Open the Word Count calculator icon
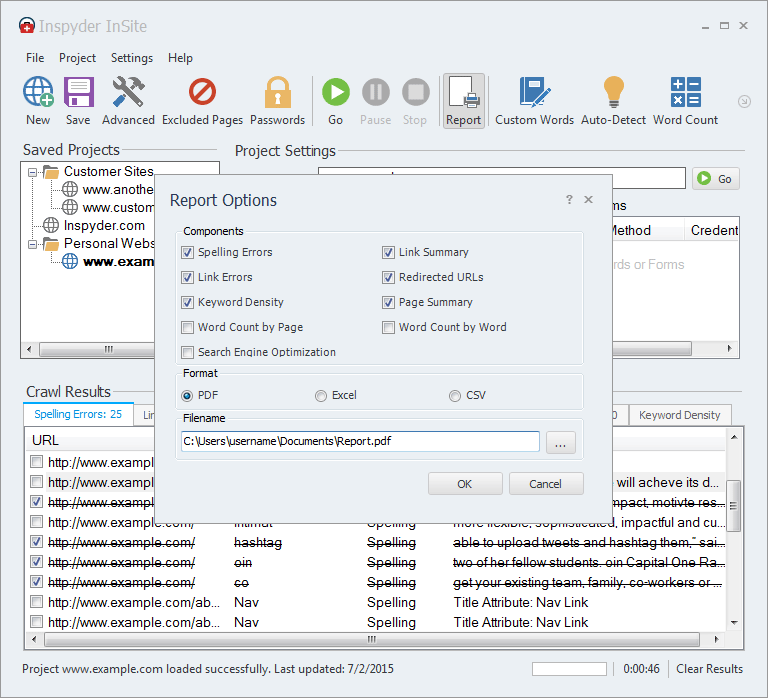Image resolution: width=768 pixels, height=698 pixels. coord(686,92)
